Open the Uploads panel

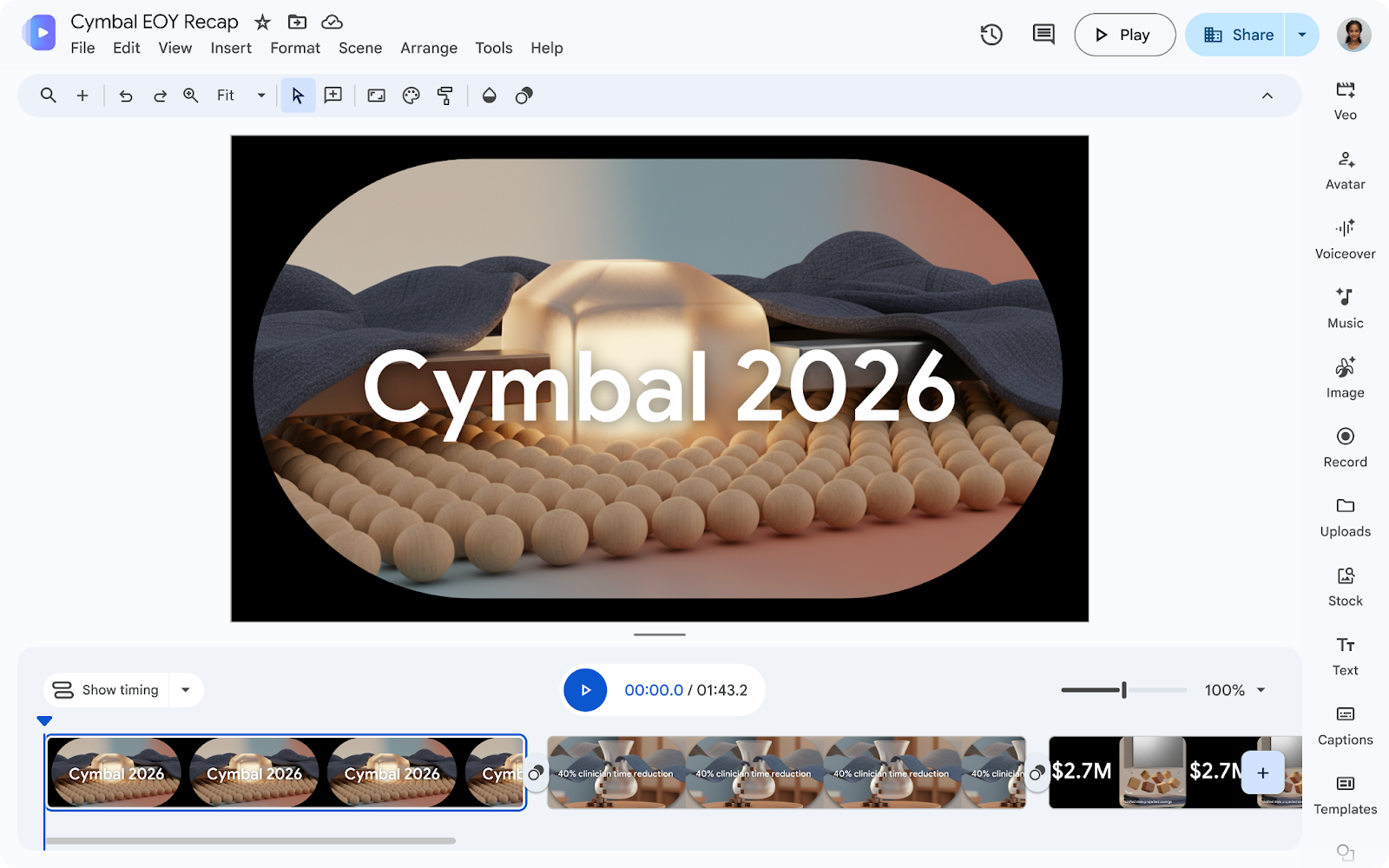[x=1345, y=517]
